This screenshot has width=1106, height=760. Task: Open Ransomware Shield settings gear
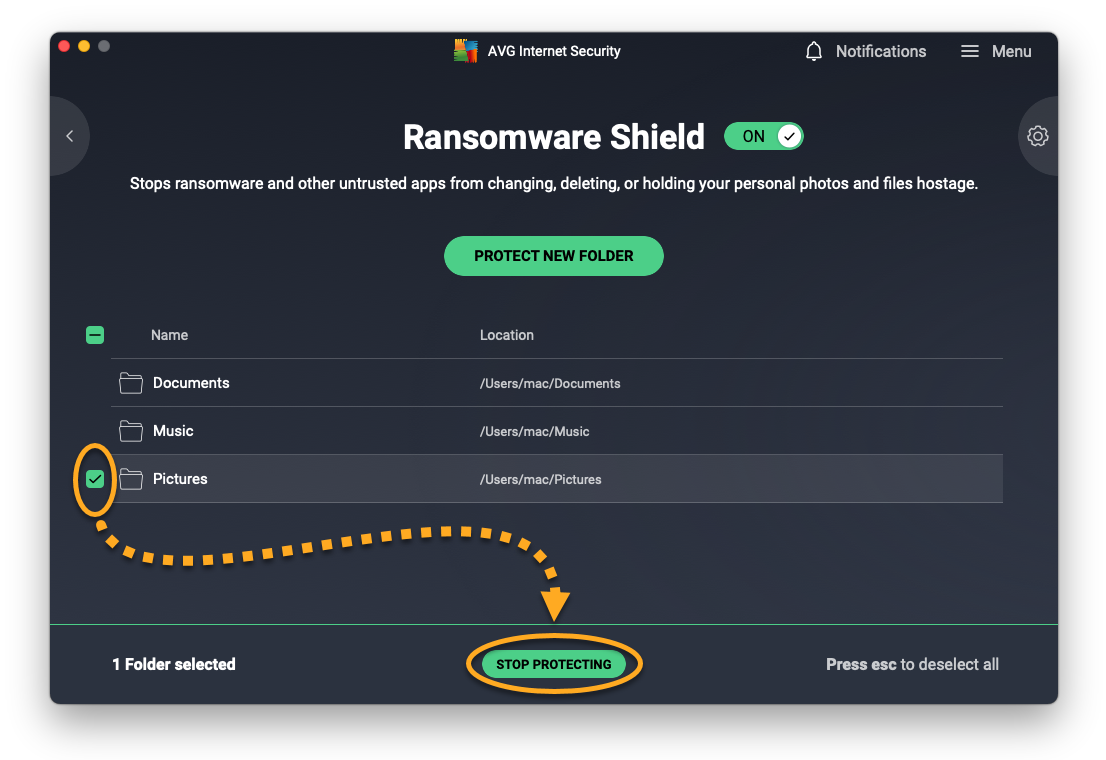point(1038,136)
